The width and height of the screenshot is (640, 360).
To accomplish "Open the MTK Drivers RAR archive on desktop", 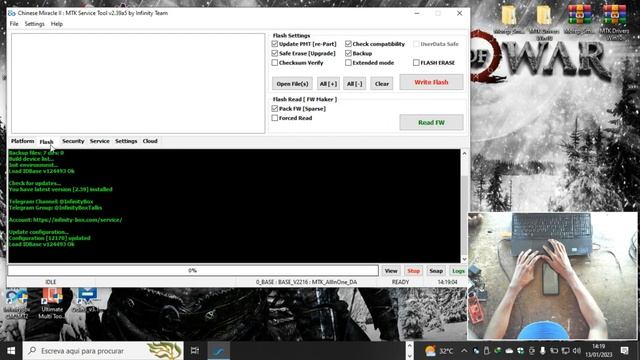I will click(x=614, y=22).
